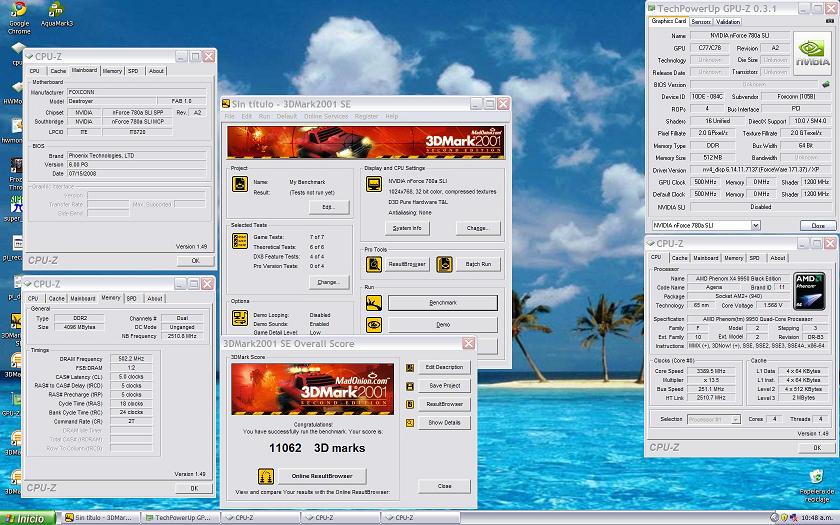Click the Options icon in 3DMark2001
840x525 pixels.
[239, 318]
